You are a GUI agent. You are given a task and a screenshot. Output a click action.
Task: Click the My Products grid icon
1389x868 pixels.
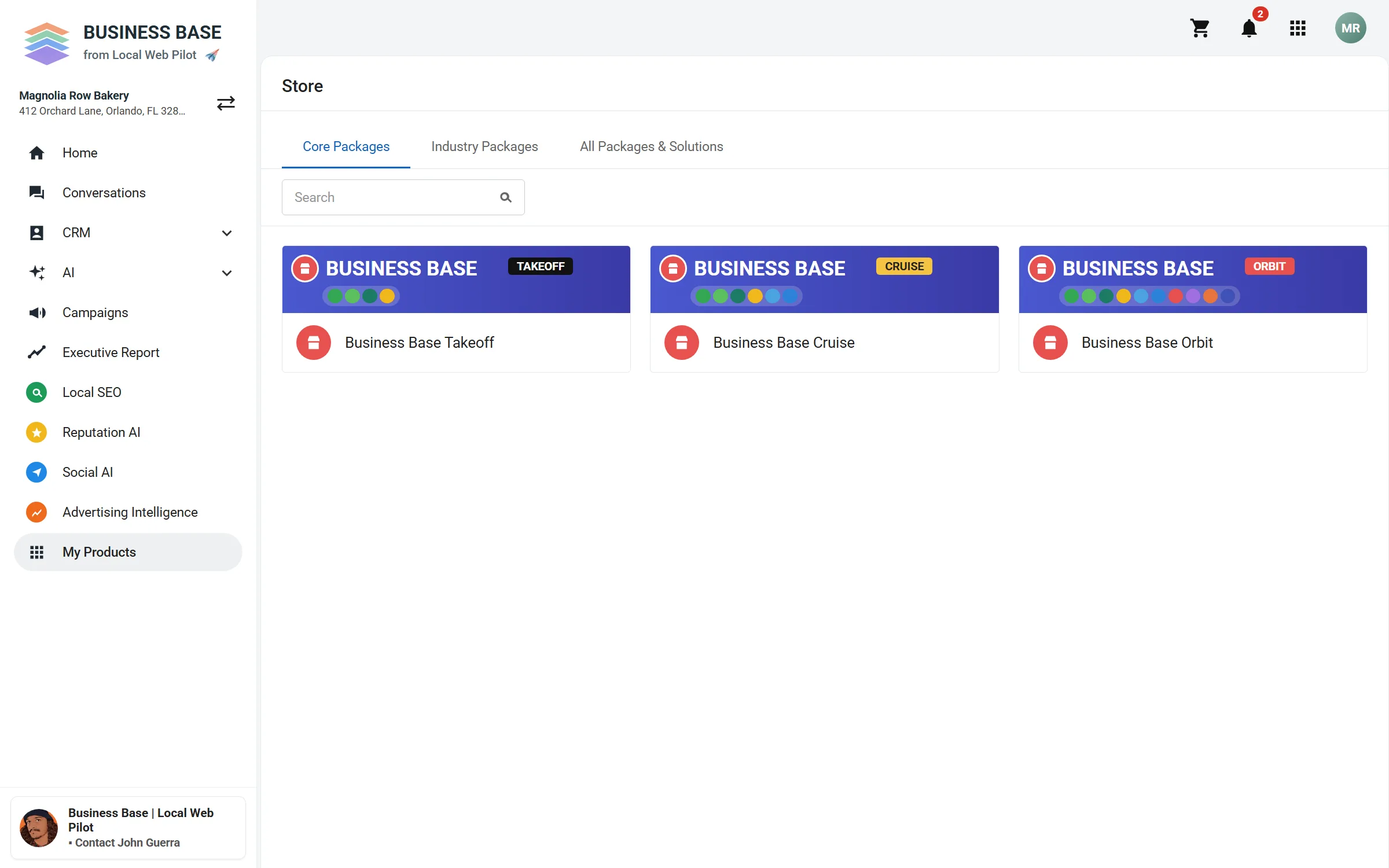pyautogui.click(x=36, y=552)
